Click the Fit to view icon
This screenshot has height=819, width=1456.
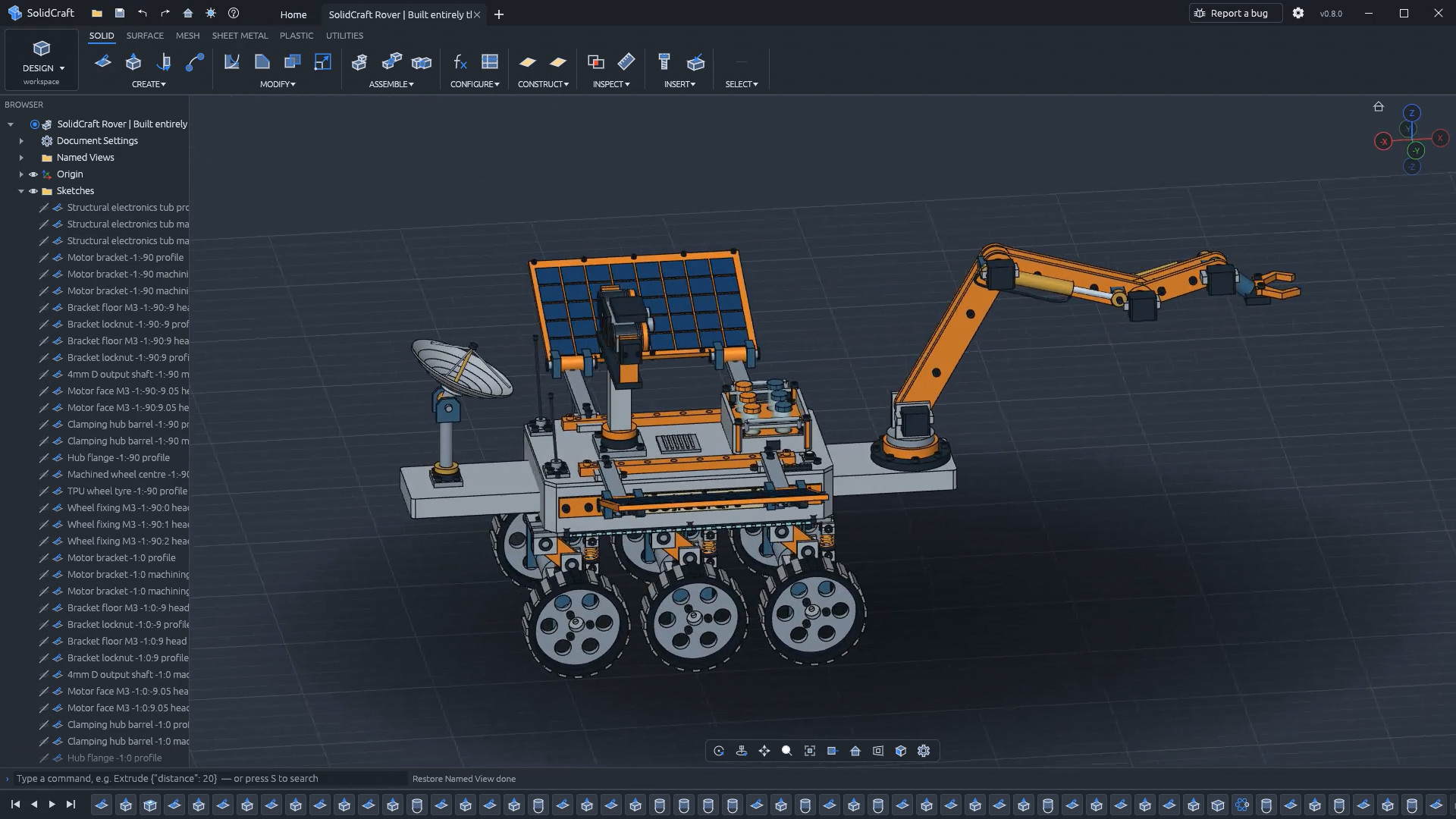coord(810,751)
